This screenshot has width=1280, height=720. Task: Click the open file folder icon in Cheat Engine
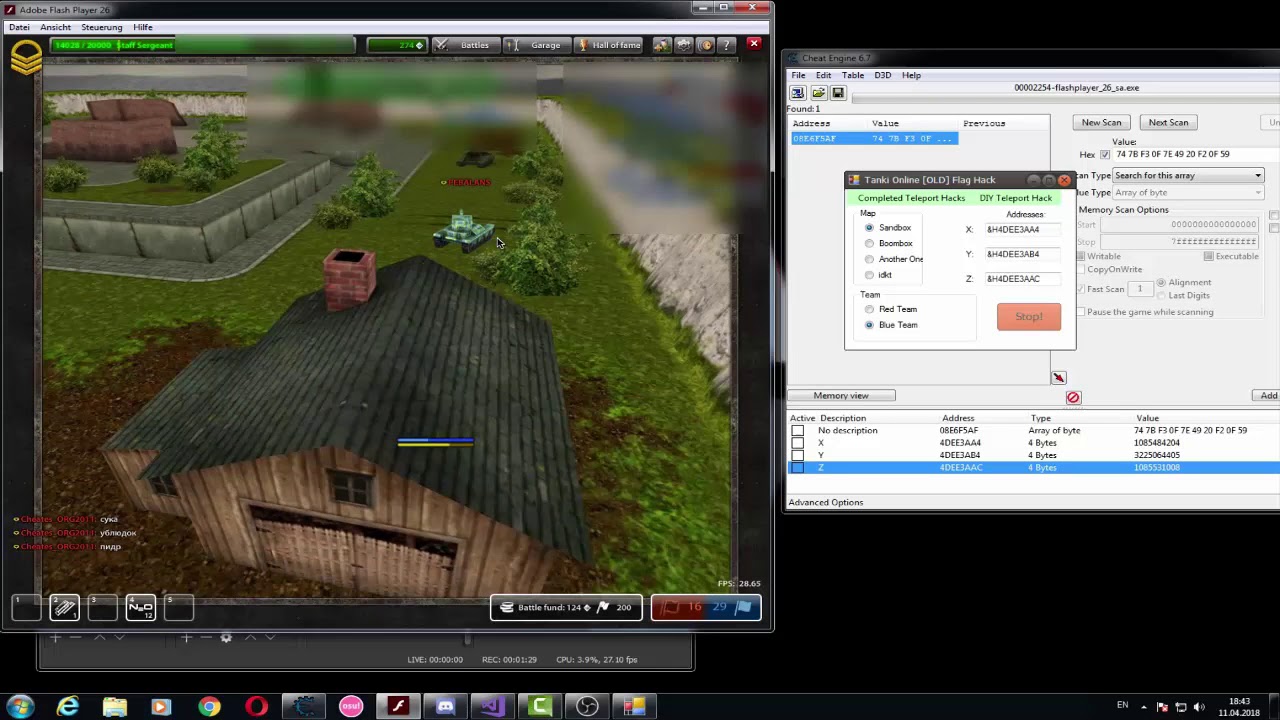click(x=818, y=93)
